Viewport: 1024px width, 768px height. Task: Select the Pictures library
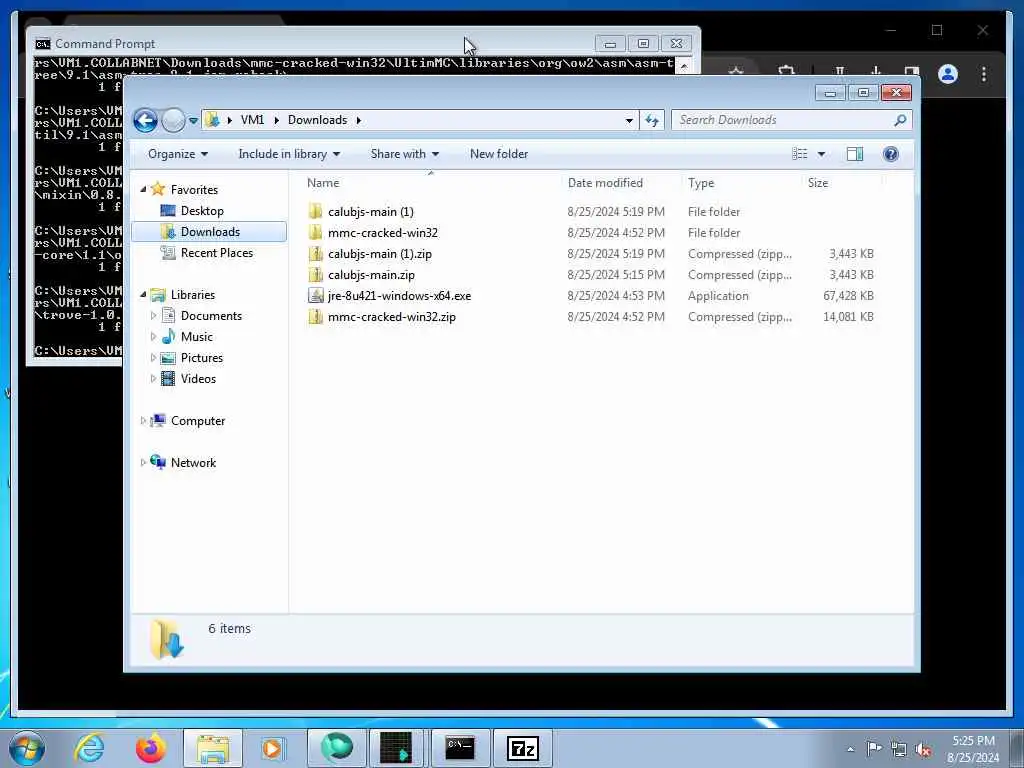[201, 358]
